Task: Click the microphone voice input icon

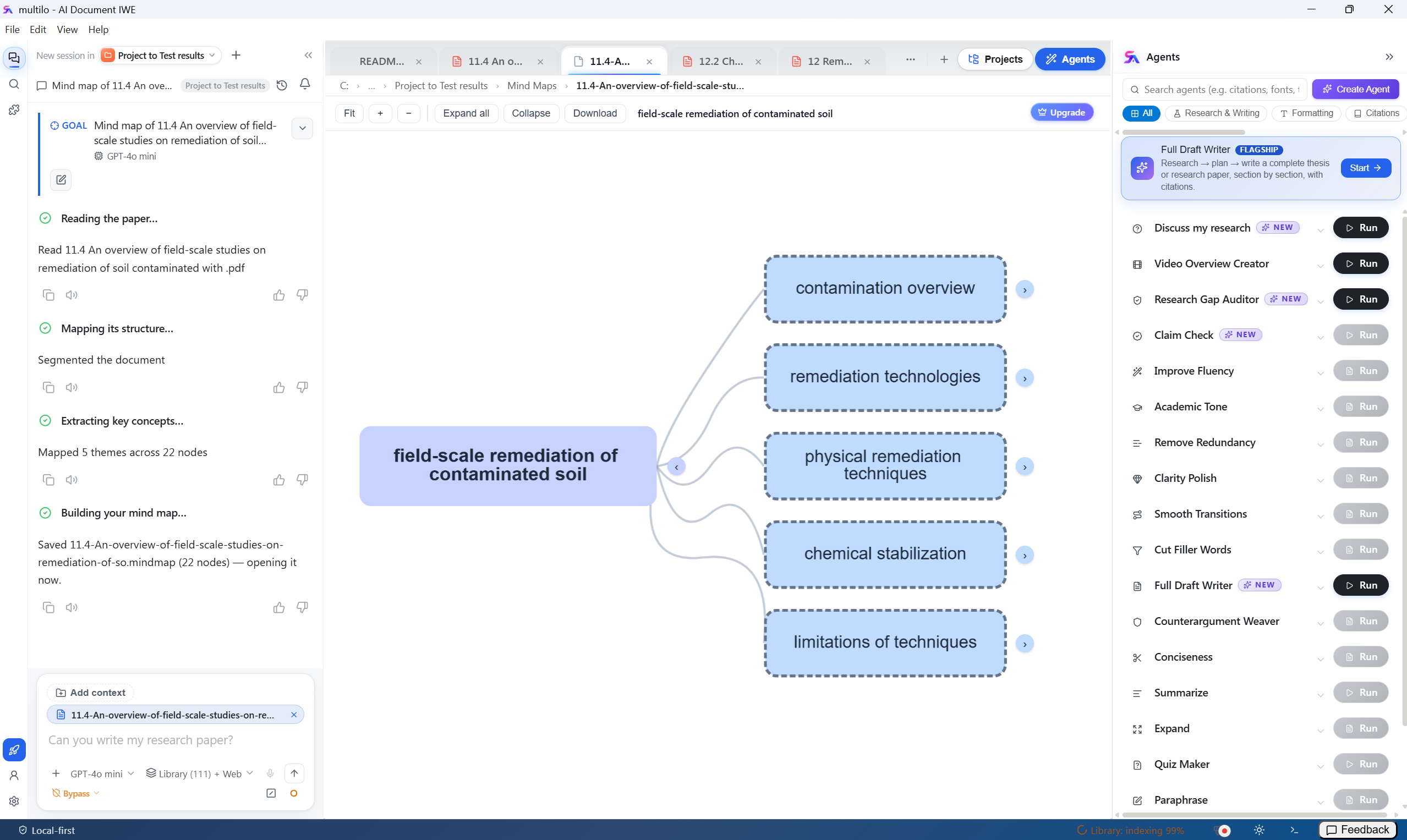Action: [270, 773]
